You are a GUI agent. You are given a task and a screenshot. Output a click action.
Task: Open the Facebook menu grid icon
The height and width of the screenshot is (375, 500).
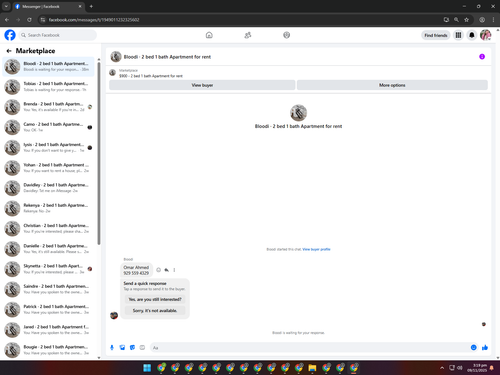458,35
